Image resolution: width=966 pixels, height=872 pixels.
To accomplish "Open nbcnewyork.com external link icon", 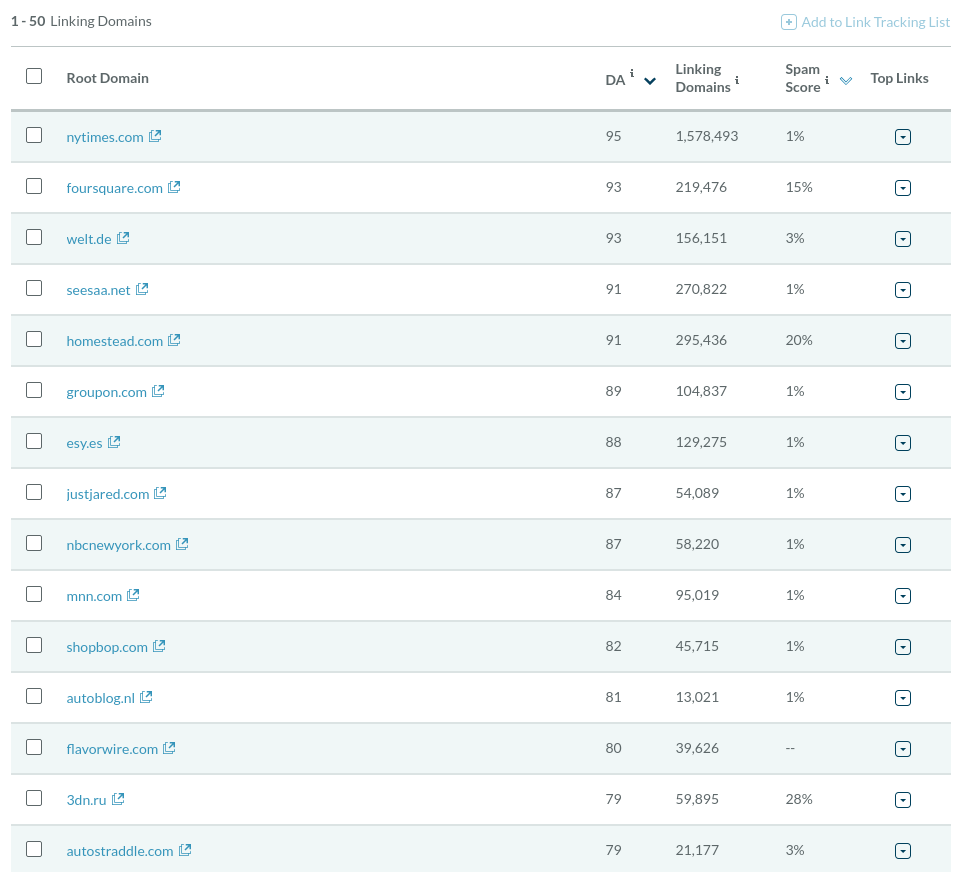I will click(182, 544).
